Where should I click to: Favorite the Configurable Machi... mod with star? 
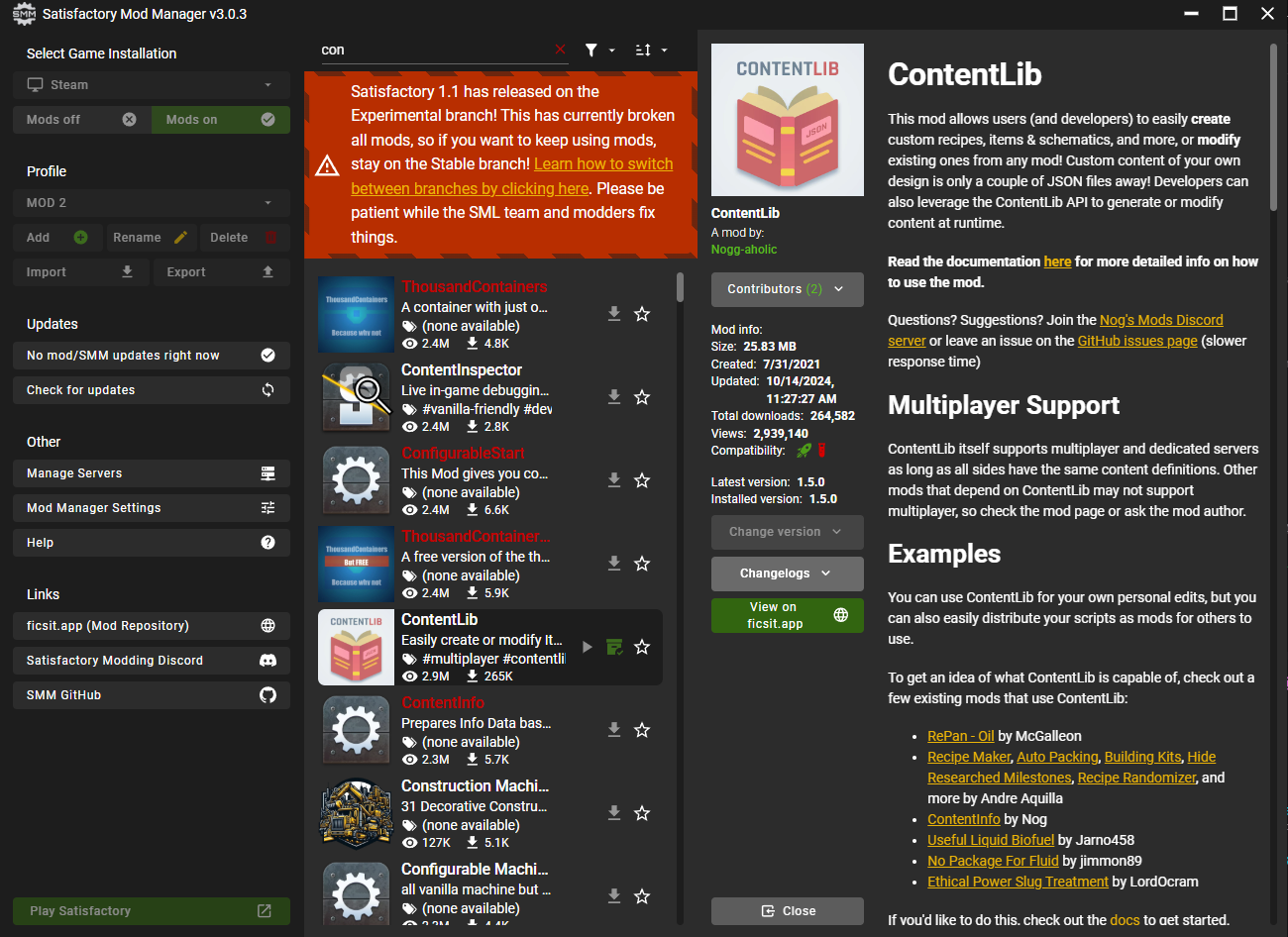click(642, 896)
